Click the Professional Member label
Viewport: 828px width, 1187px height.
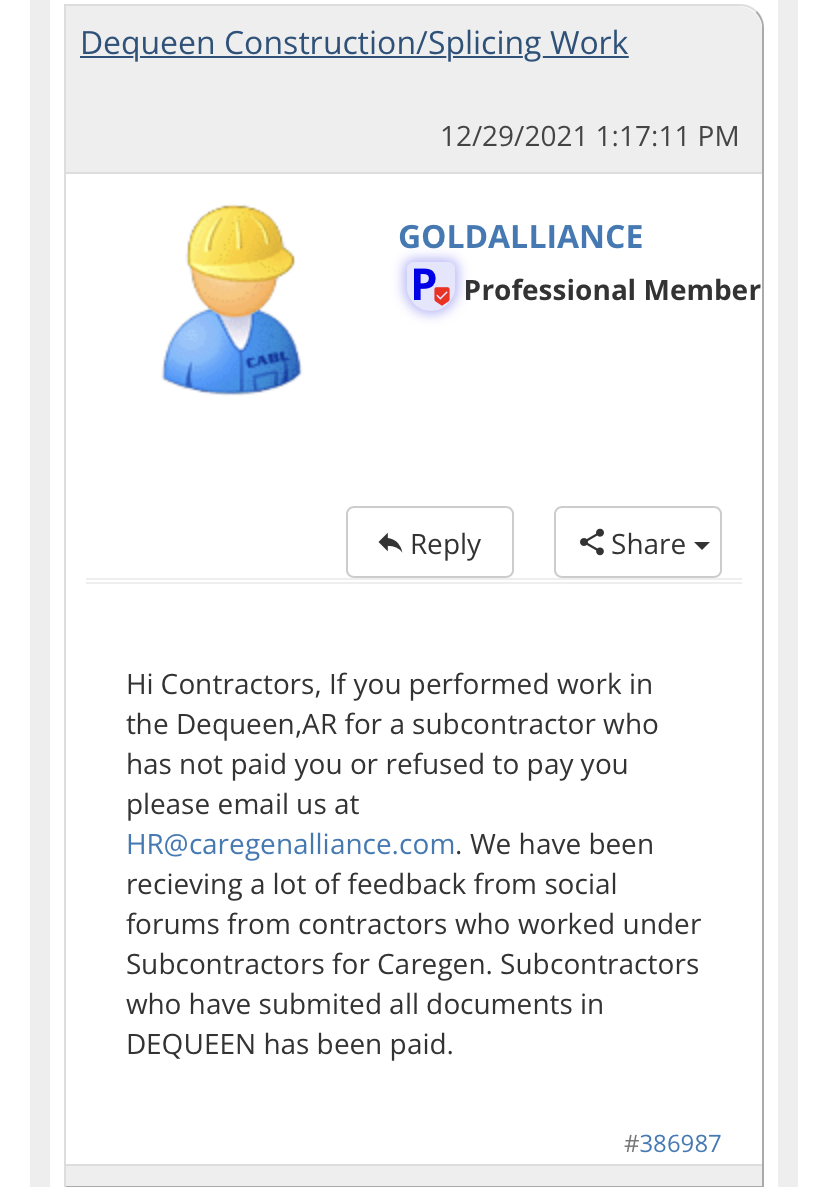coord(612,290)
